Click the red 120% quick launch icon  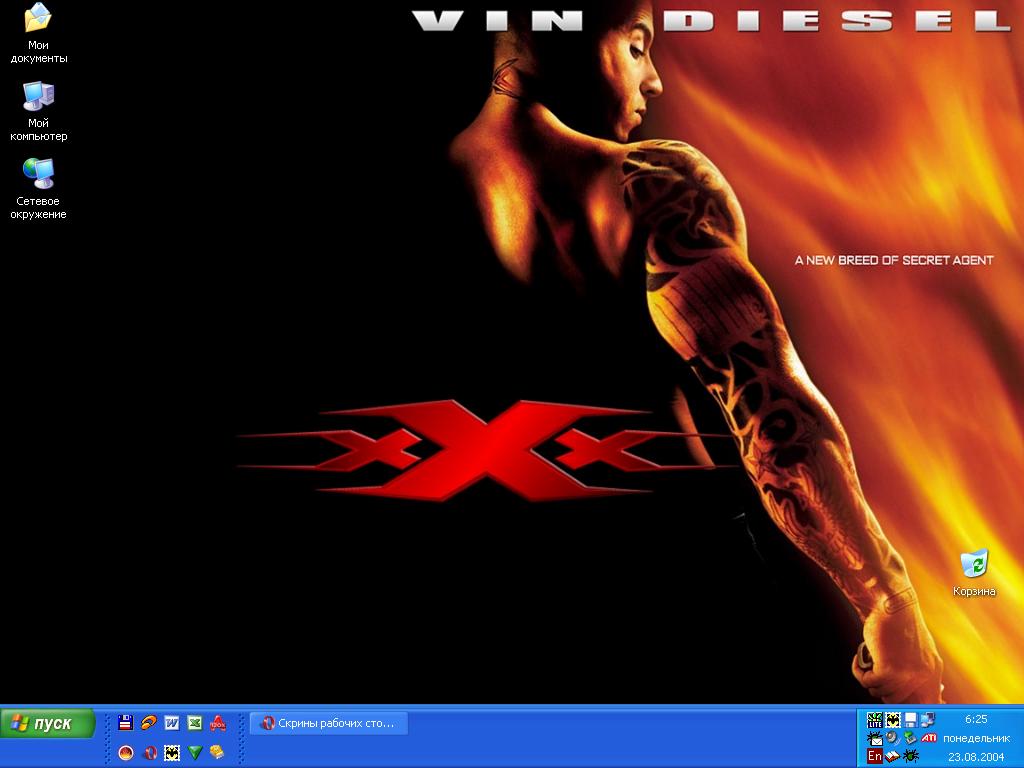(x=218, y=723)
